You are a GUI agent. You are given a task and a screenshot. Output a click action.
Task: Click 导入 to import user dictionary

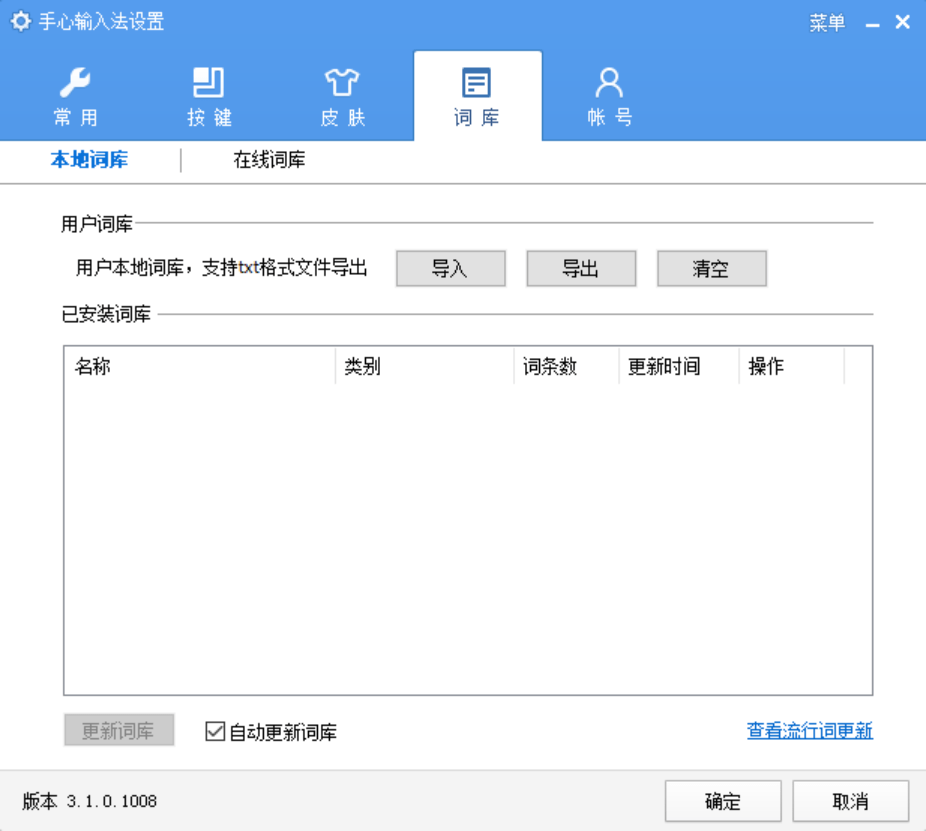click(450, 268)
